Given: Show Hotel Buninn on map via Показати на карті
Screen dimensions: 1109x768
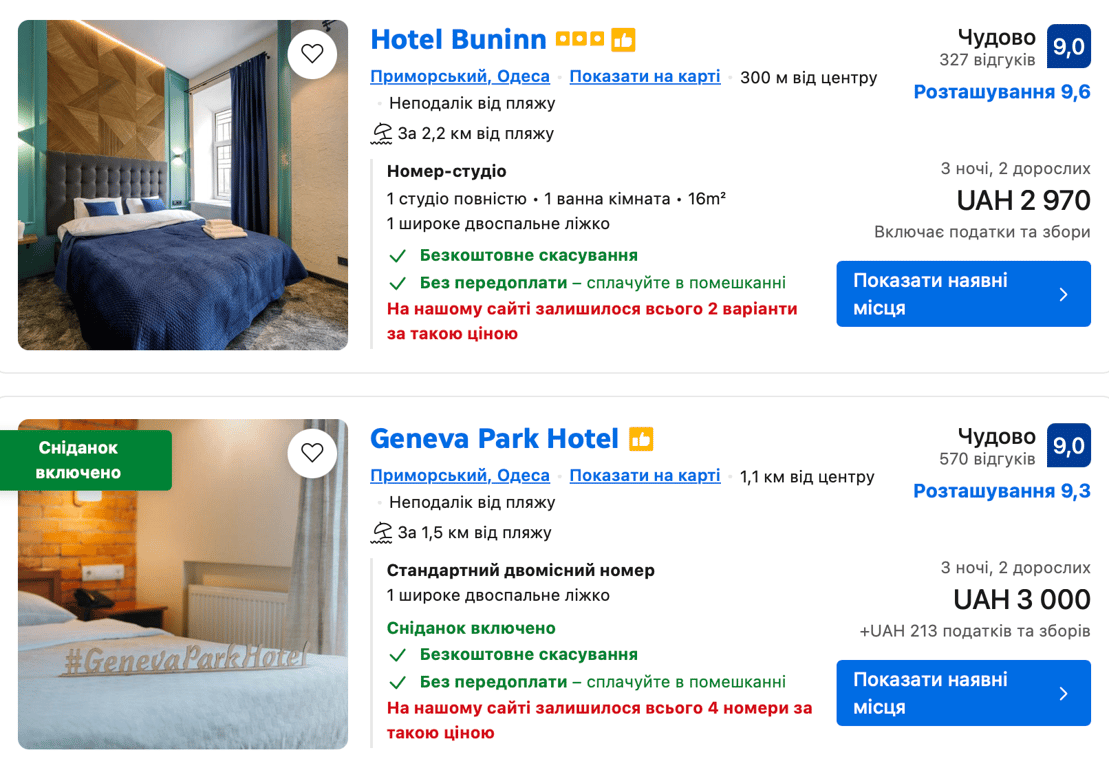Looking at the screenshot, I should click(645, 77).
